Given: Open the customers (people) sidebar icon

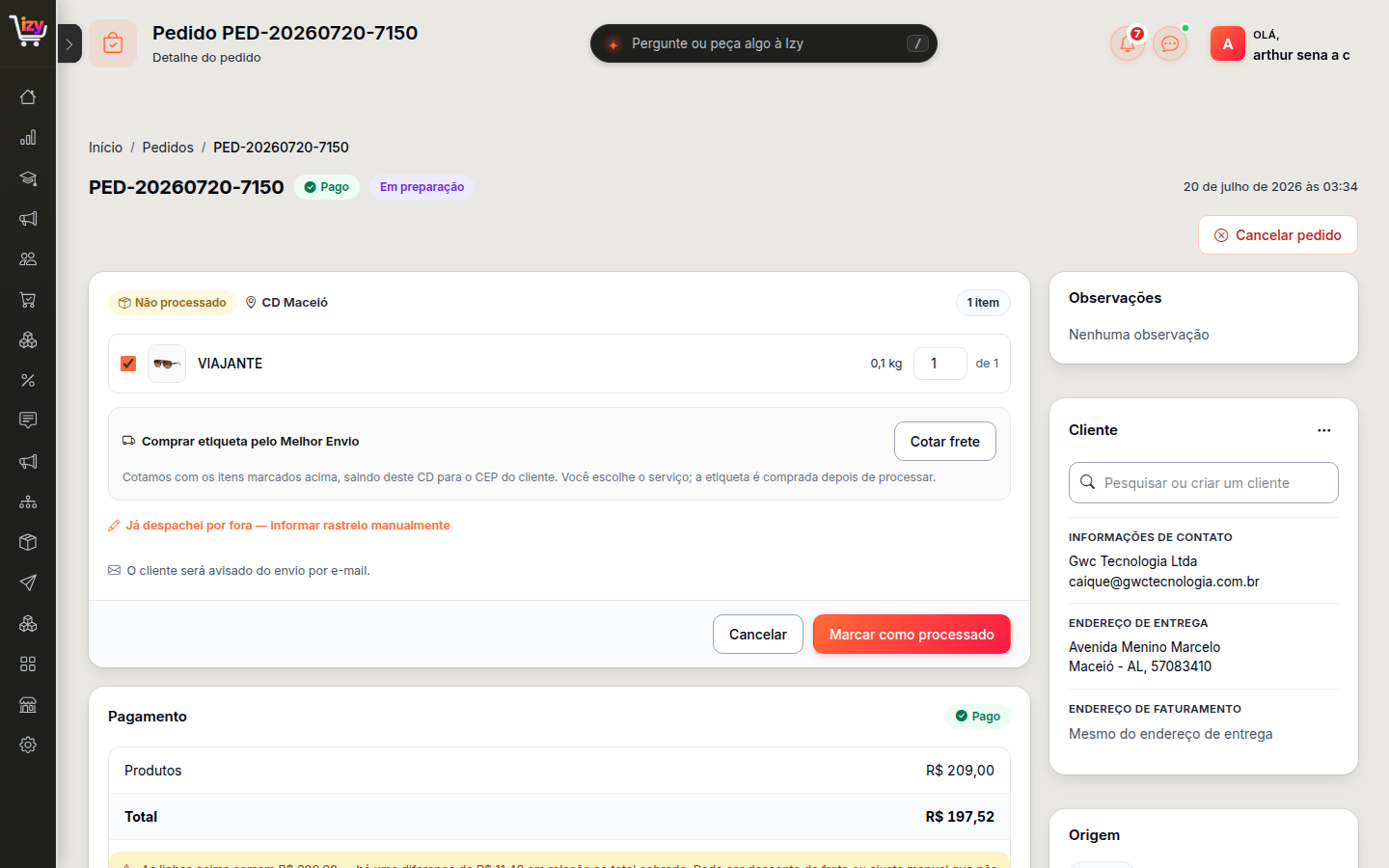Looking at the screenshot, I should pyautogui.click(x=28, y=258).
